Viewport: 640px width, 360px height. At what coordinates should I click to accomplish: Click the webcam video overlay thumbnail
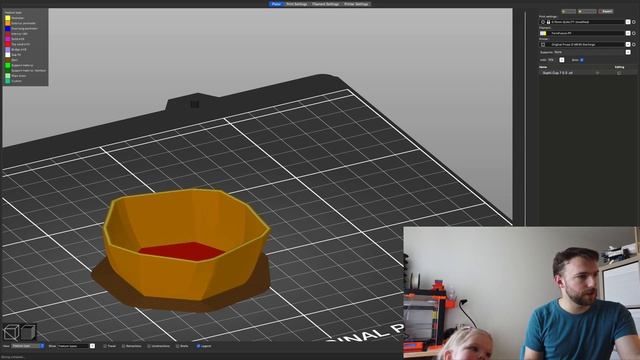click(x=521, y=293)
